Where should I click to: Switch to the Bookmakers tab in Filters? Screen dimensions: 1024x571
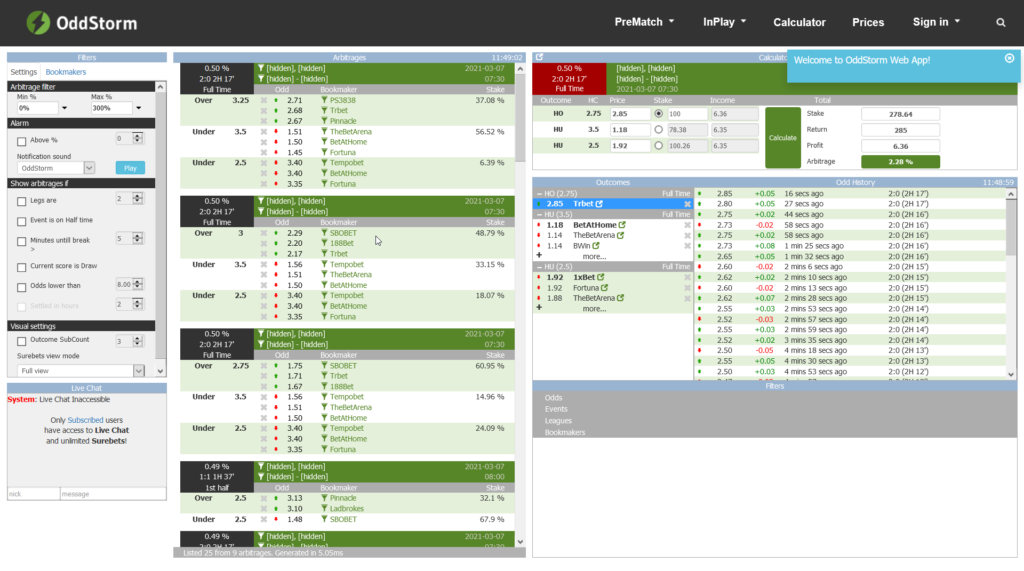(x=66, y=72)
